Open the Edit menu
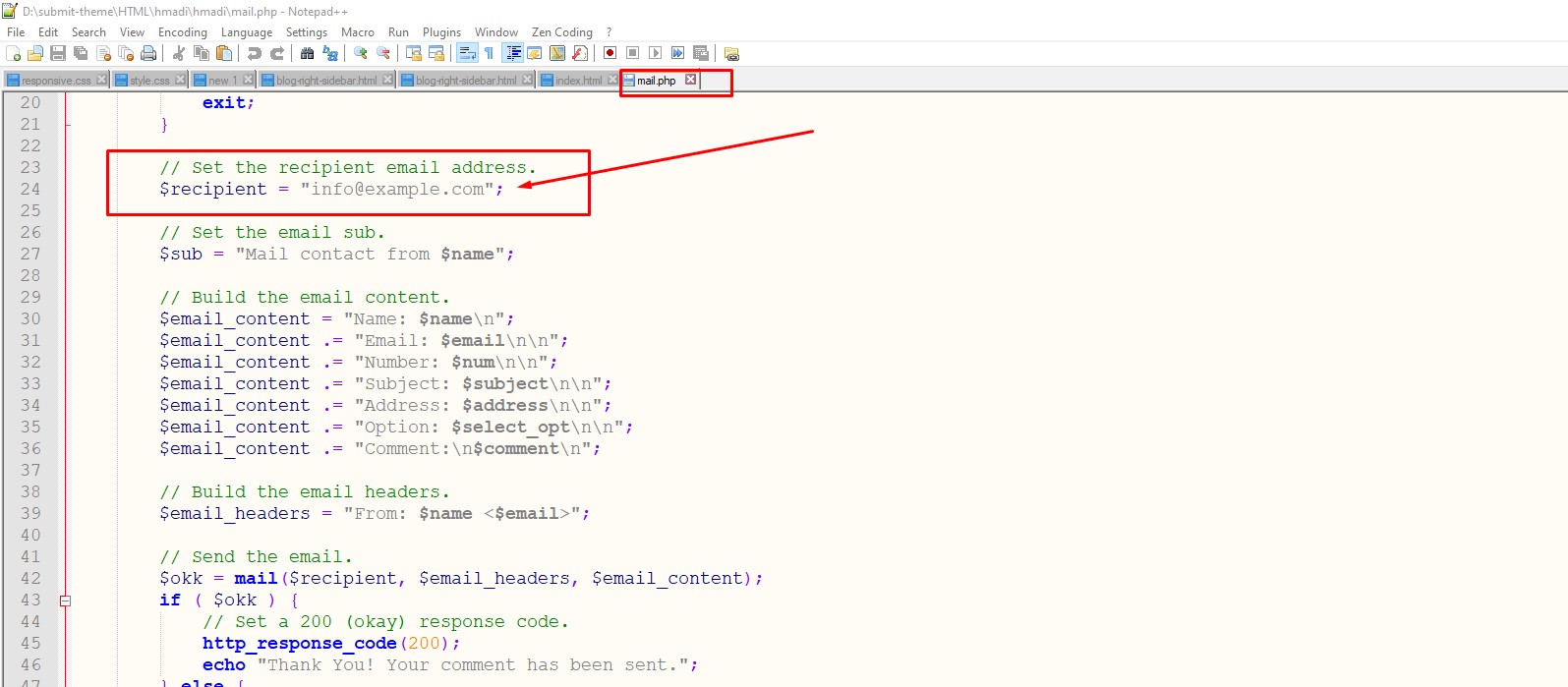1568x687 pixels. click(x=48, y=32)
